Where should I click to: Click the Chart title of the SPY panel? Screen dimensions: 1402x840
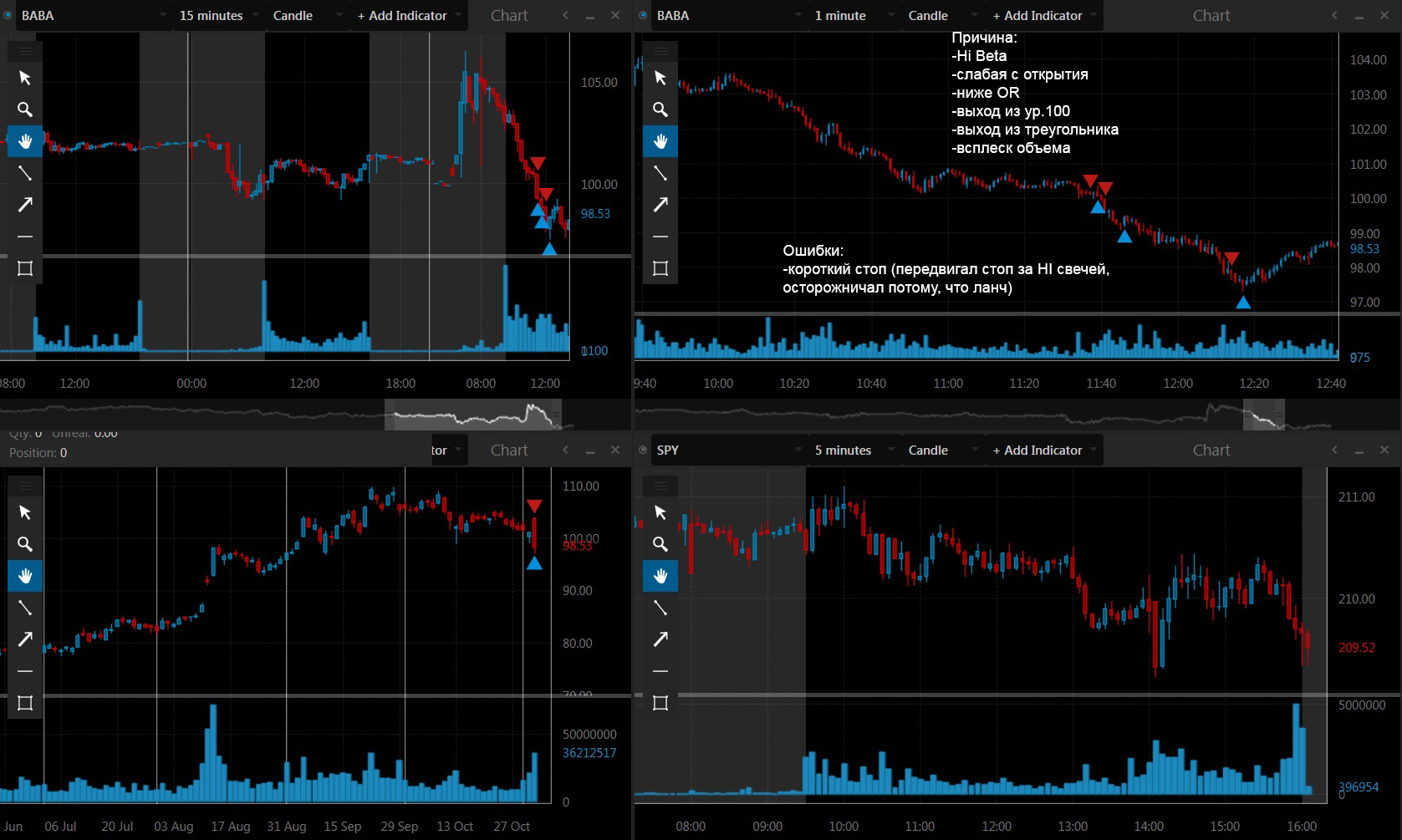(1211, 451)
